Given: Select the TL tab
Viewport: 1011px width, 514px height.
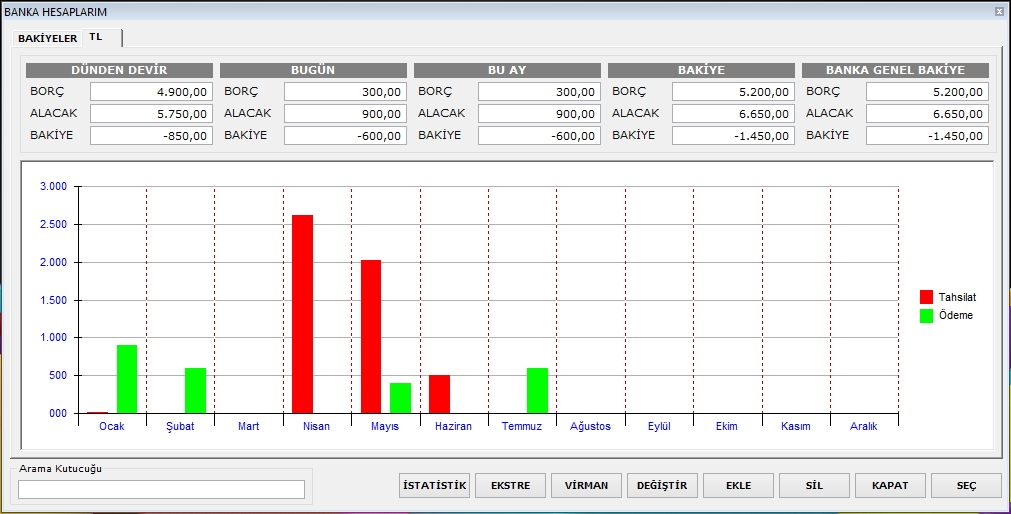Looking at the screenshot, I should [96, 37].
